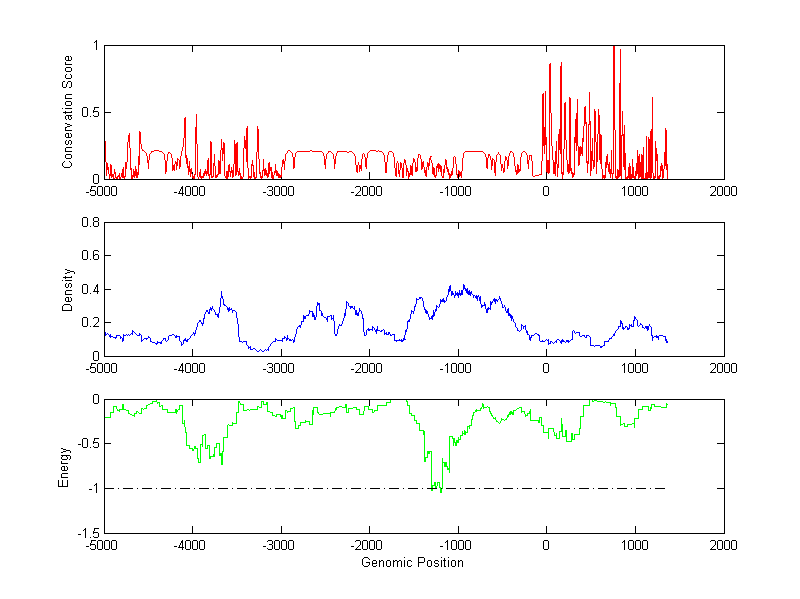Click the blue density peak near -3700

point(221,293)
